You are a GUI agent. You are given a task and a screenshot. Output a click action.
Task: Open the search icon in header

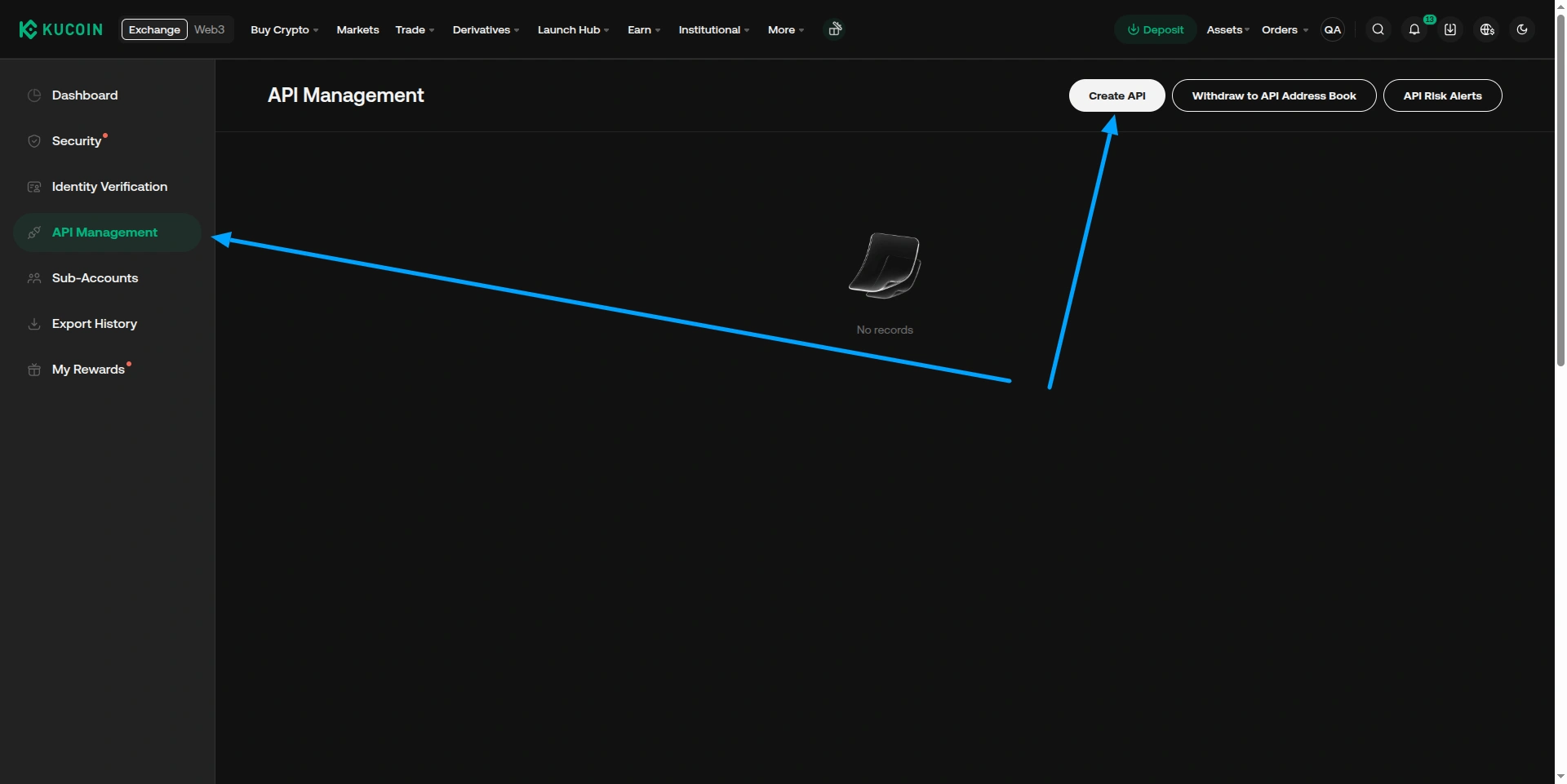[1378, 29]
